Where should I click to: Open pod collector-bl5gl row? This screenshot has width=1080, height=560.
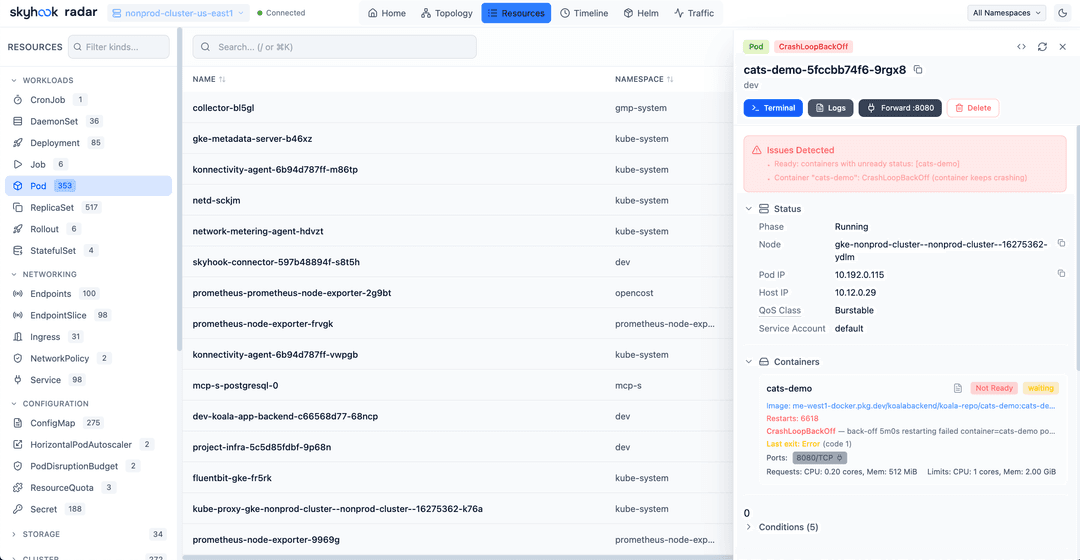click(x=457, y=108)
